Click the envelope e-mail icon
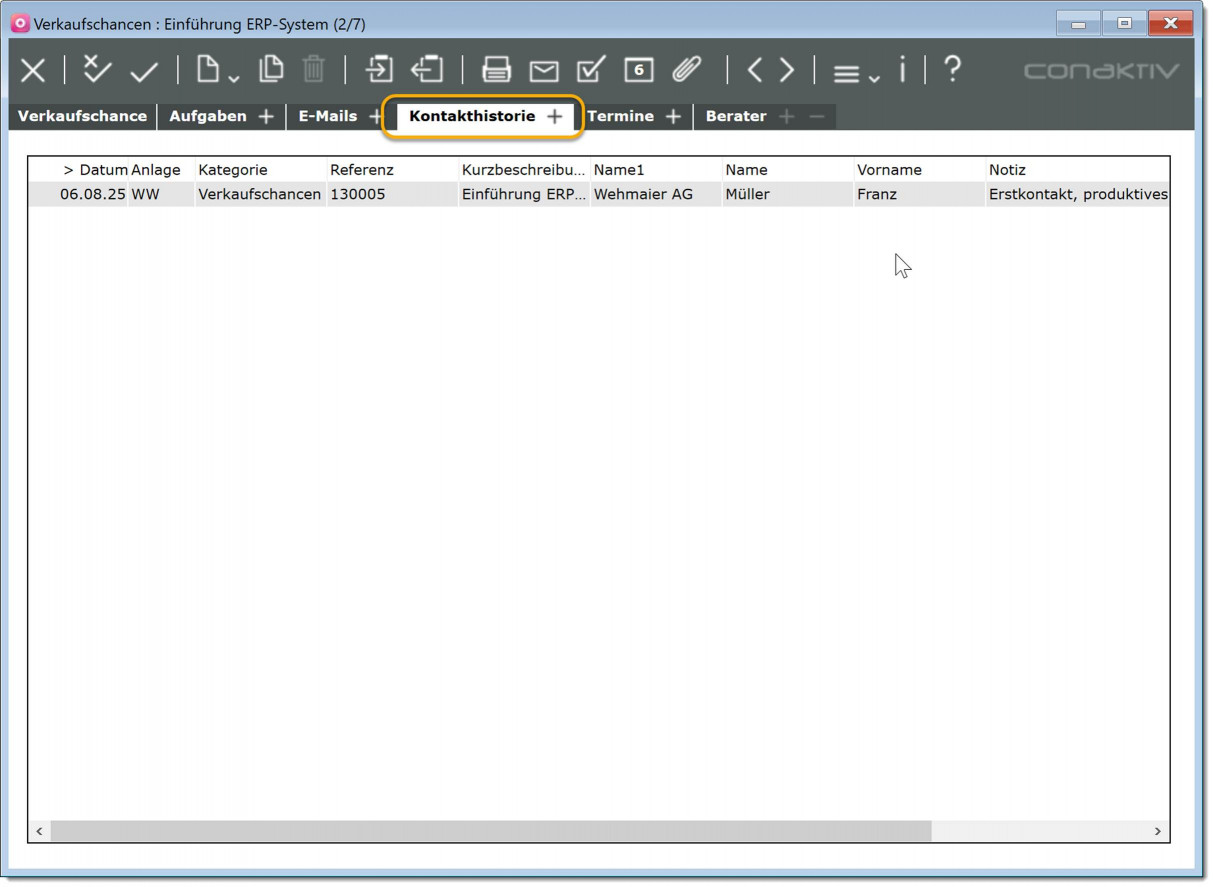The width and height of the screenshot is (1213, 887). coord(544,70)
